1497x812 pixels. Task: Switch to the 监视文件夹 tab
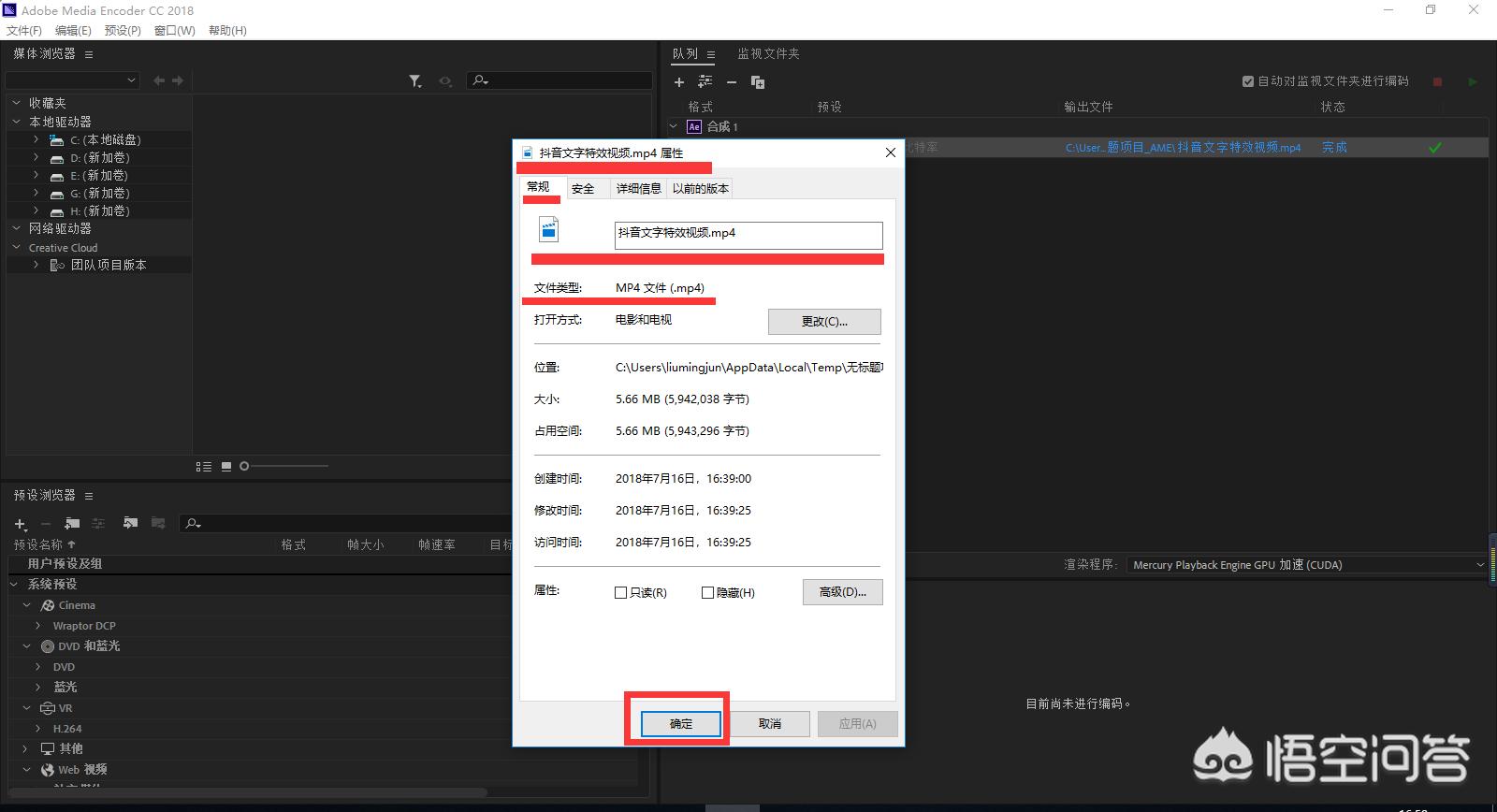click(x=768, y=54)
